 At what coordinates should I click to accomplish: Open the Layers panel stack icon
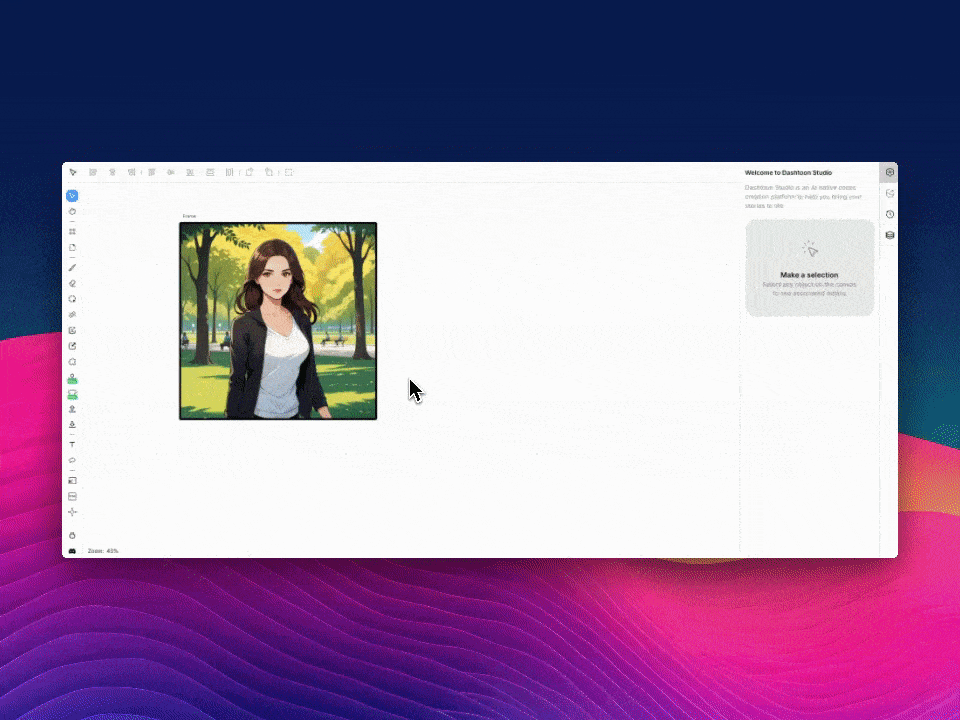(x=889, y=235)
